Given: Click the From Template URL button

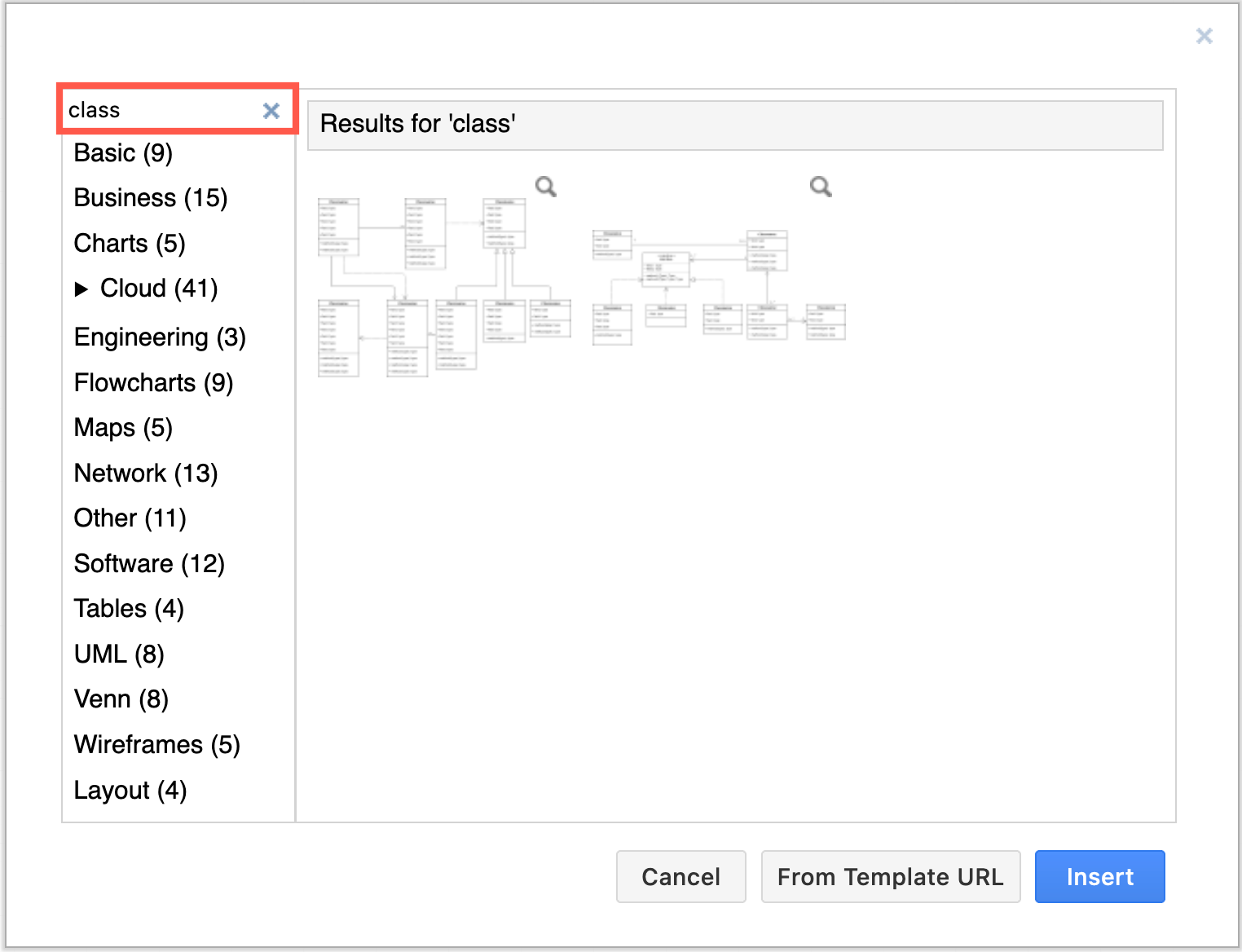Looking at the screenshot, I should (890, 876).
